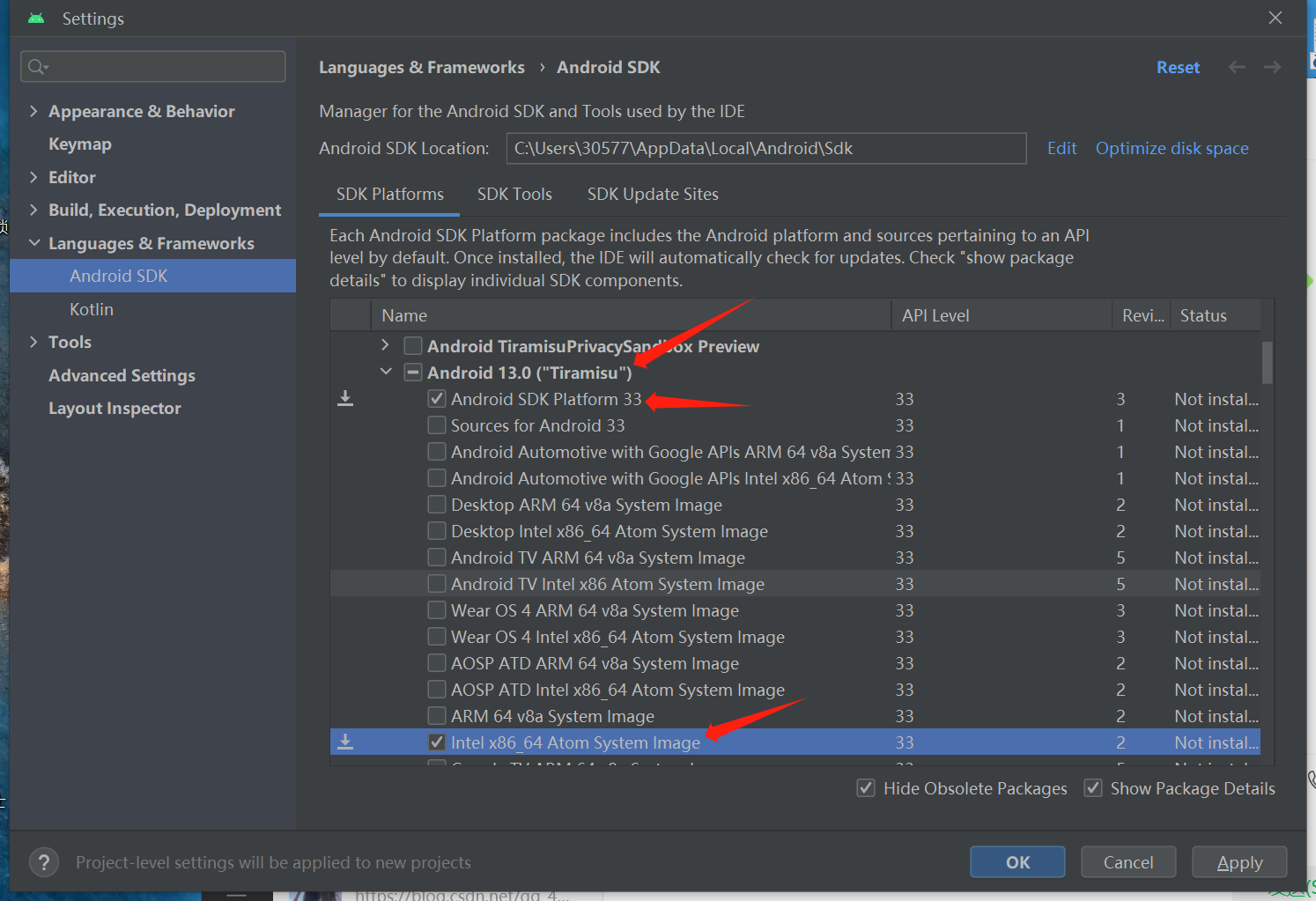Click Edit link for SDK location
Image resolution: width=1316 pixels, height=901 pixels.
[1061, 148]
